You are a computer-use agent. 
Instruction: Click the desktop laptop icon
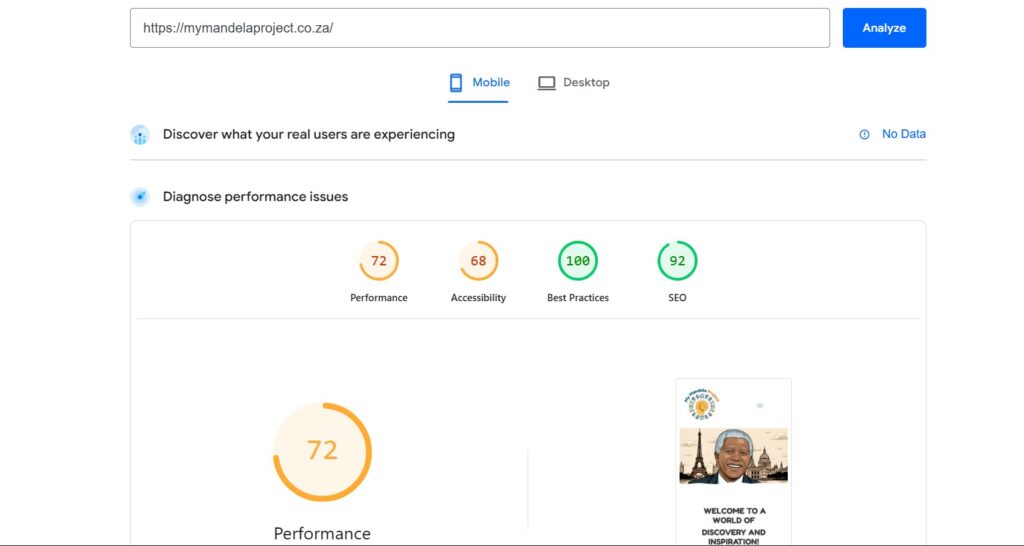tap(547, 83)
